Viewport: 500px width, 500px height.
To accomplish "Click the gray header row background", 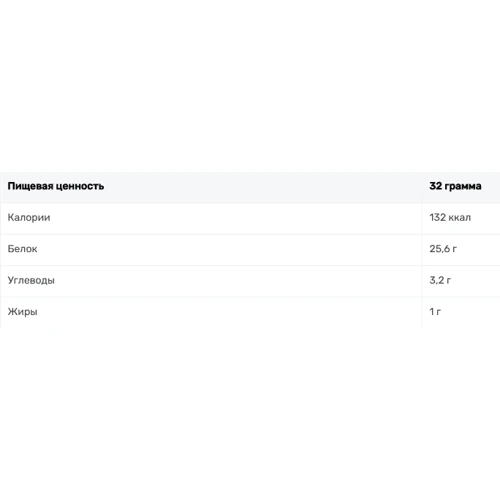I will click(x=250, y=187).
